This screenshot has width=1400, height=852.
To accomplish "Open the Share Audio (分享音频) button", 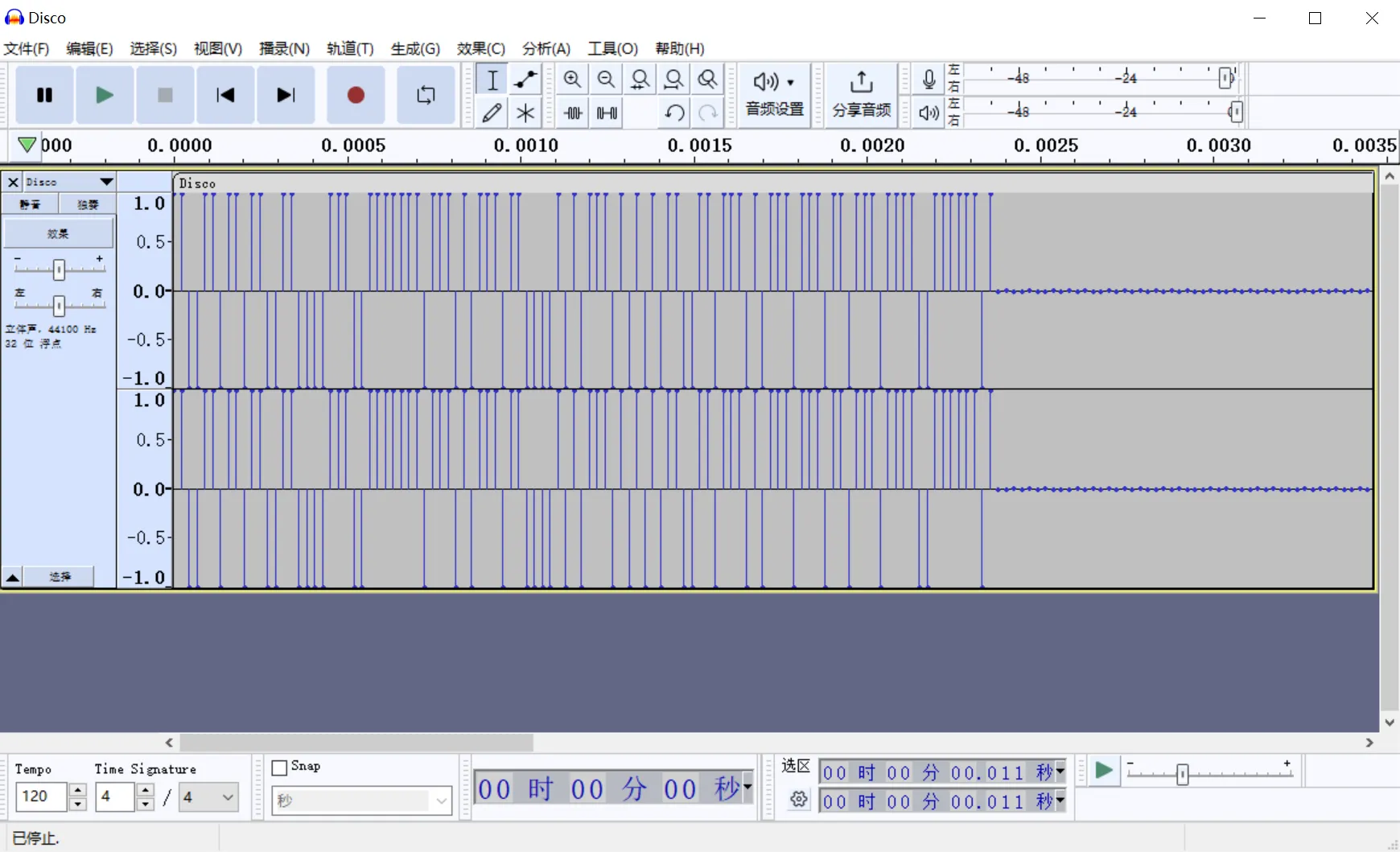I will pos(861,95).
